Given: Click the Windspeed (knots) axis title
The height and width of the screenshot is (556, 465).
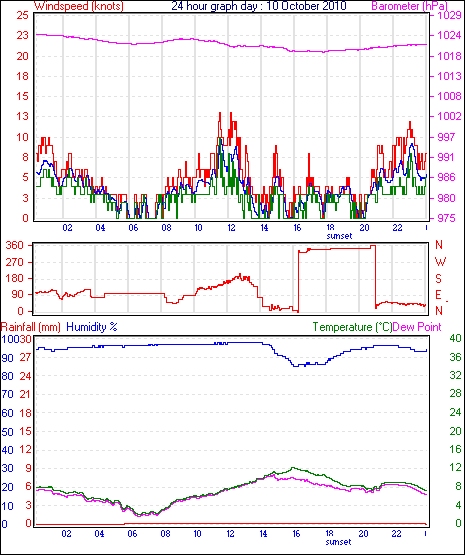Looking at the screenshot, I should (79, 6).
